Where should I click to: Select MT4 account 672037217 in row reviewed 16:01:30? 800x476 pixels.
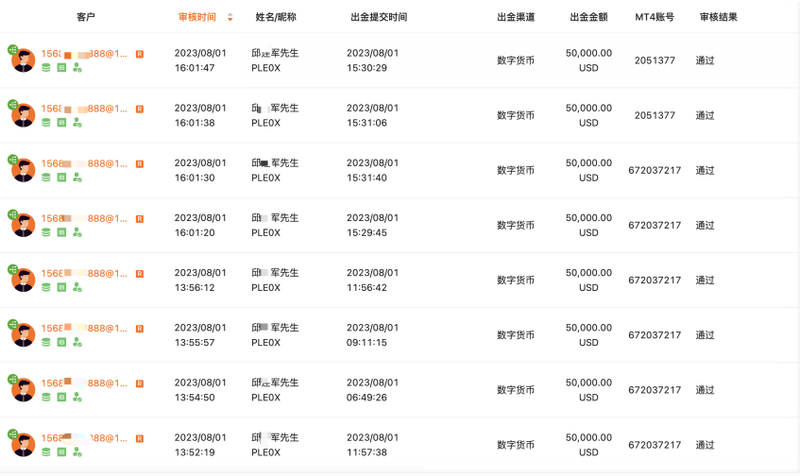(655, 170)
